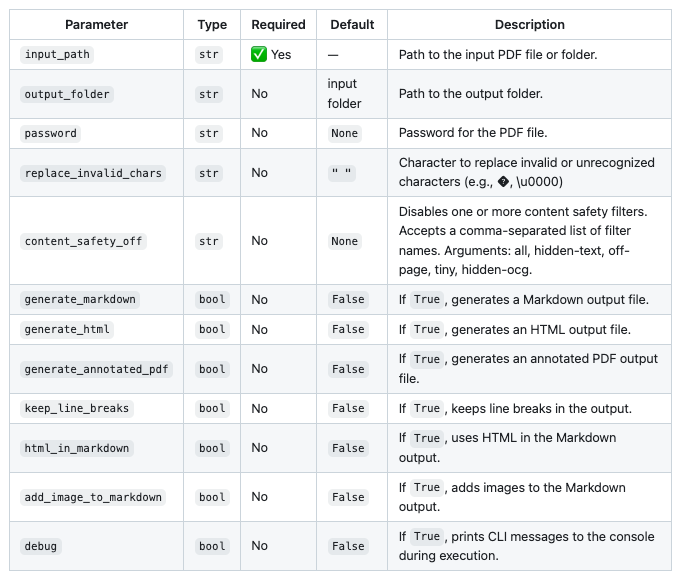Click the password parameter name
The image size is (685, 581).
click(x=50, y=133)
